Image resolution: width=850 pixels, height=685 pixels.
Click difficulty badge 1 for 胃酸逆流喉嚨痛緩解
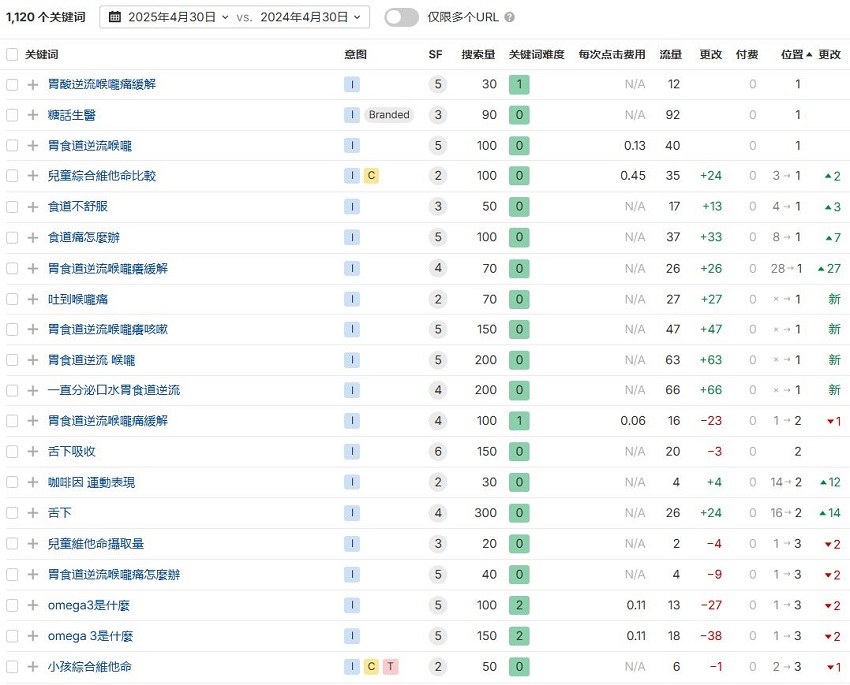pos(519,84)
